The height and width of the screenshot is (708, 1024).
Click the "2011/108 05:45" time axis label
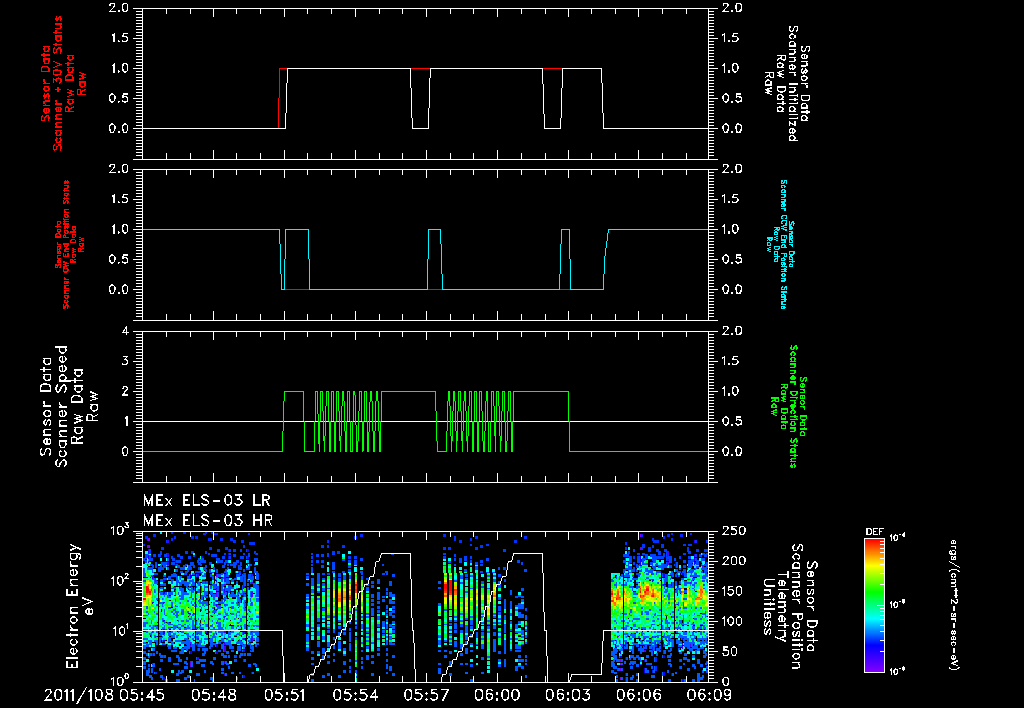(104, 695)
